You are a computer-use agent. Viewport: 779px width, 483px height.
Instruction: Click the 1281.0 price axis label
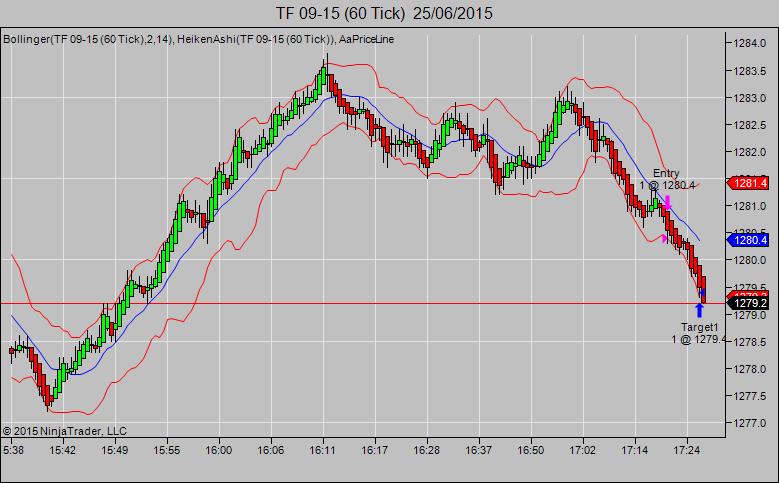click(750, 206)
